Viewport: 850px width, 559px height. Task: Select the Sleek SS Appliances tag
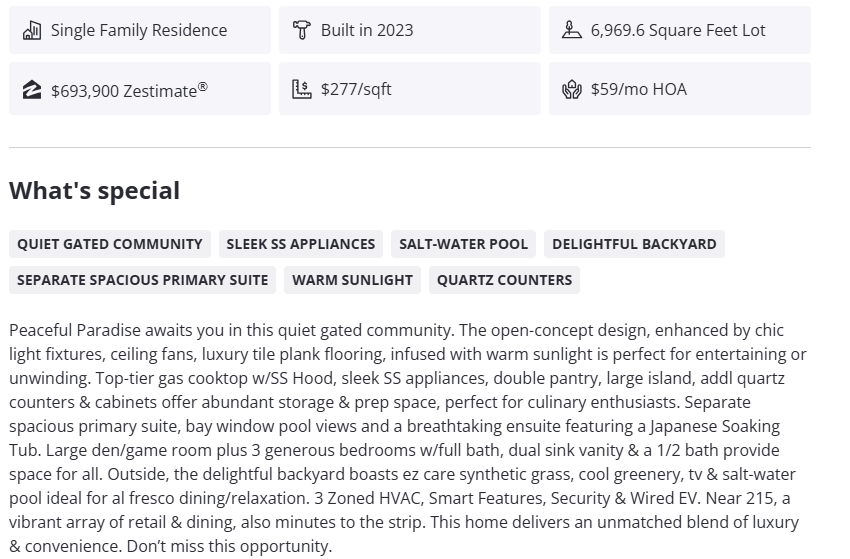pos(301,244)
